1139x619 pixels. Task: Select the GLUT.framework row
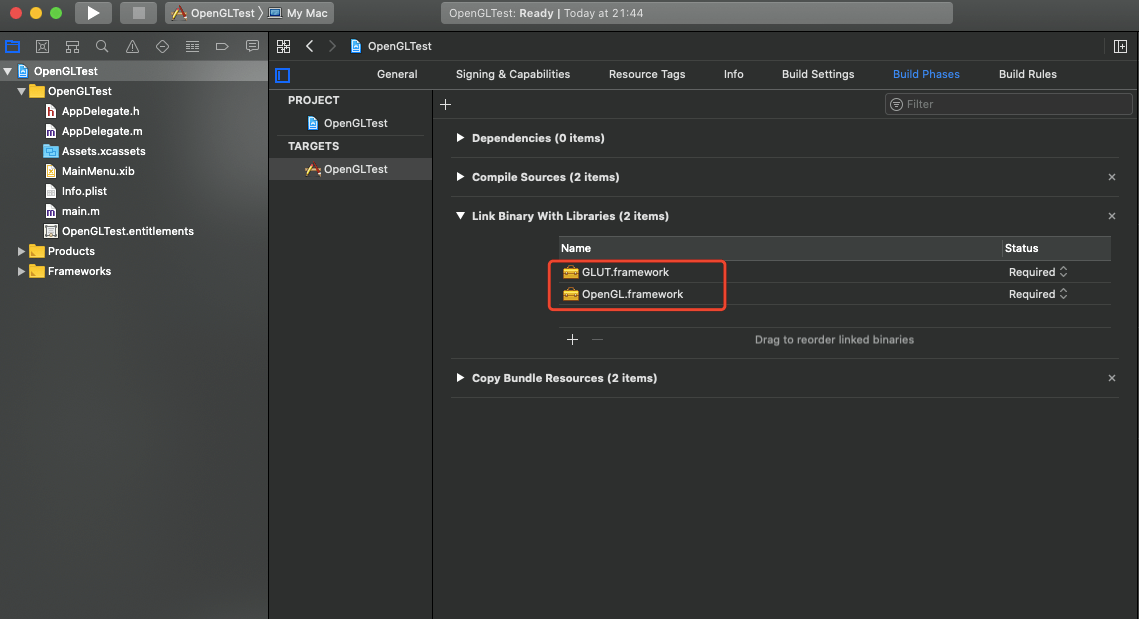[x=835, y=272]
